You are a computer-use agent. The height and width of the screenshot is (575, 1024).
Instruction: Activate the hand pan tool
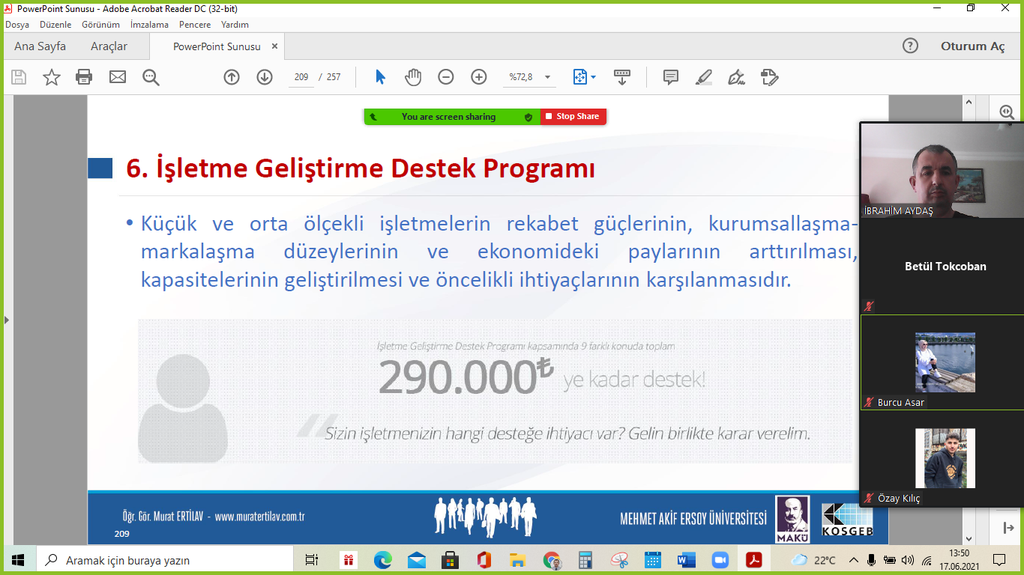click(413, 77)
